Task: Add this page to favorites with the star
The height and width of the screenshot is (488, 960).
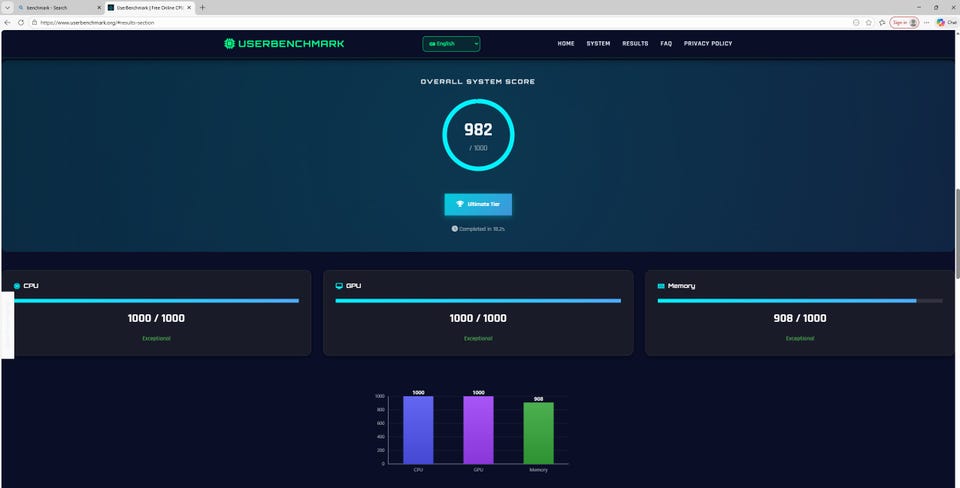Action: (x=869, y=22)
